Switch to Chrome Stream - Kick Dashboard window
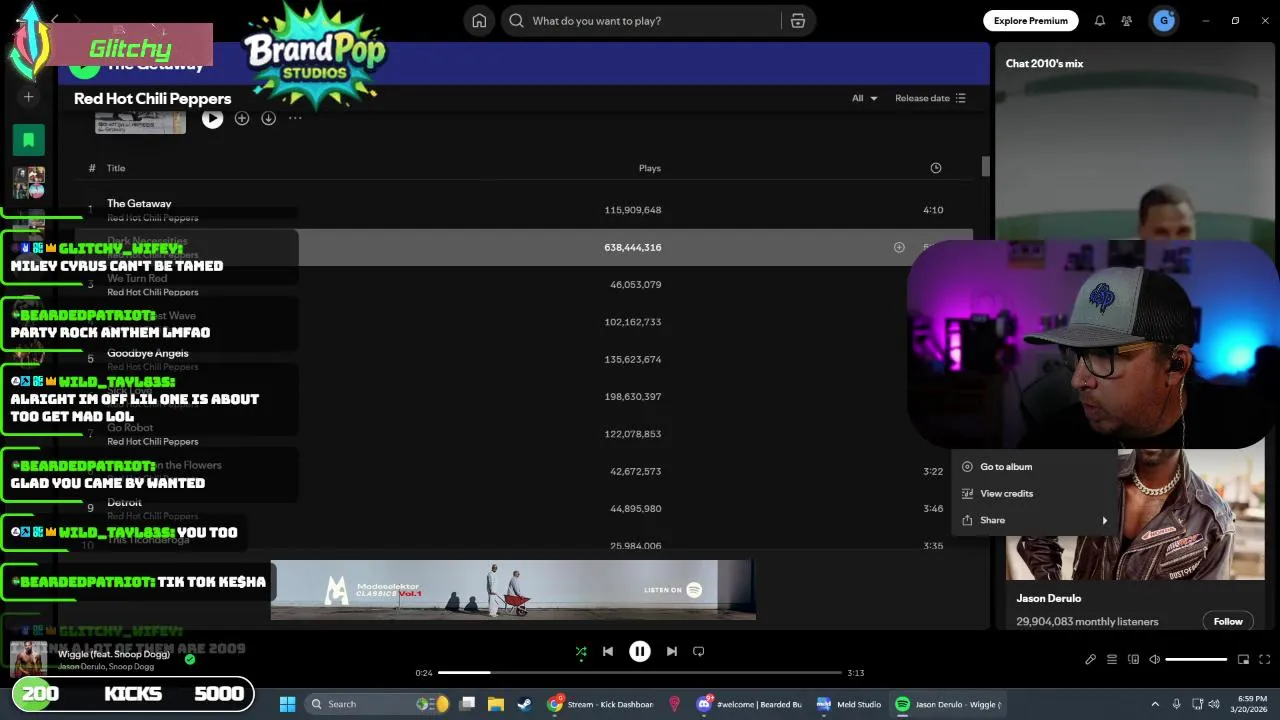This screenshot has width=1280, height=720. 601,704
